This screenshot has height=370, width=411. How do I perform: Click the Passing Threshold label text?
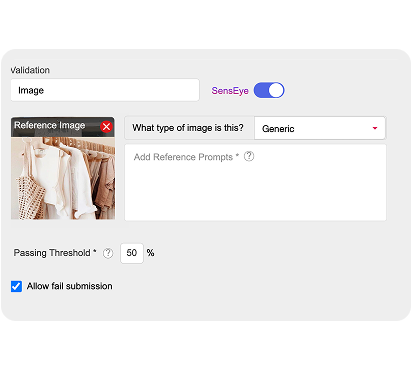click(x=55, y=253)
